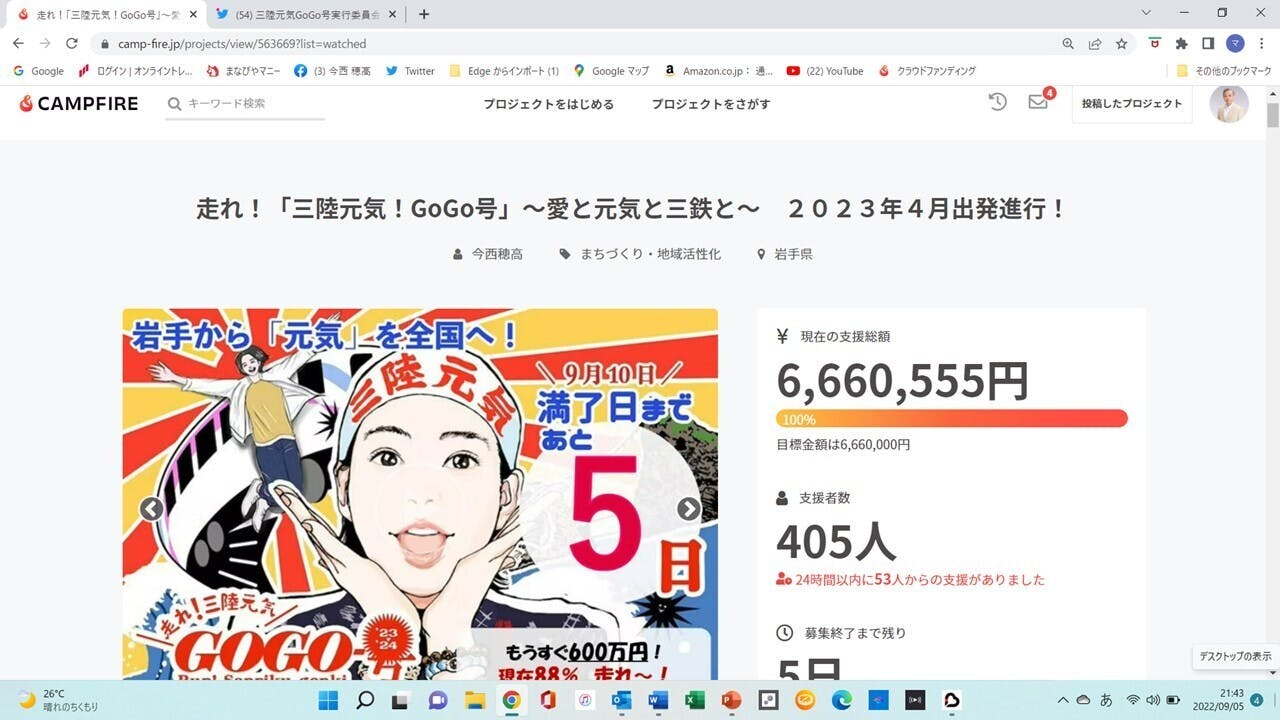Image resolution: width=1280 pixels, height=720 pixels.
Task: Show hidden system tray icons
Action: coord(1063,700)
